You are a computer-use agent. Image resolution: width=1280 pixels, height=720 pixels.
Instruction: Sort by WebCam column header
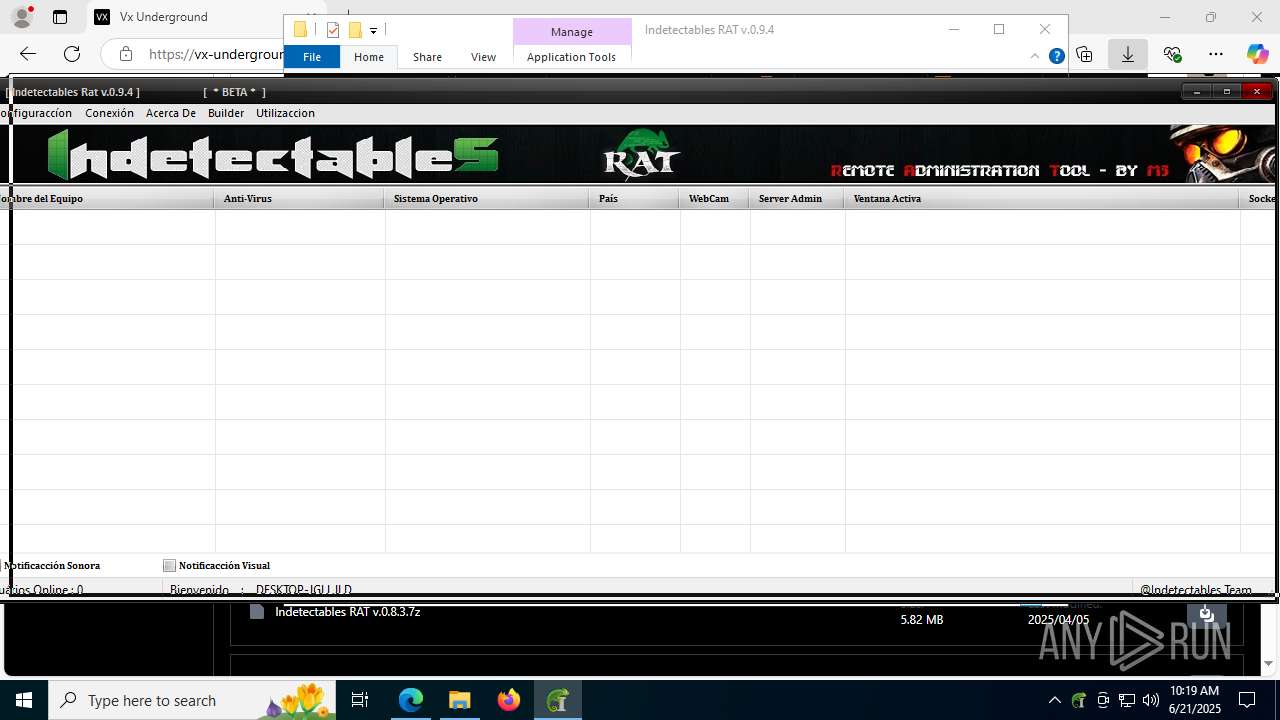click(714, 198)
